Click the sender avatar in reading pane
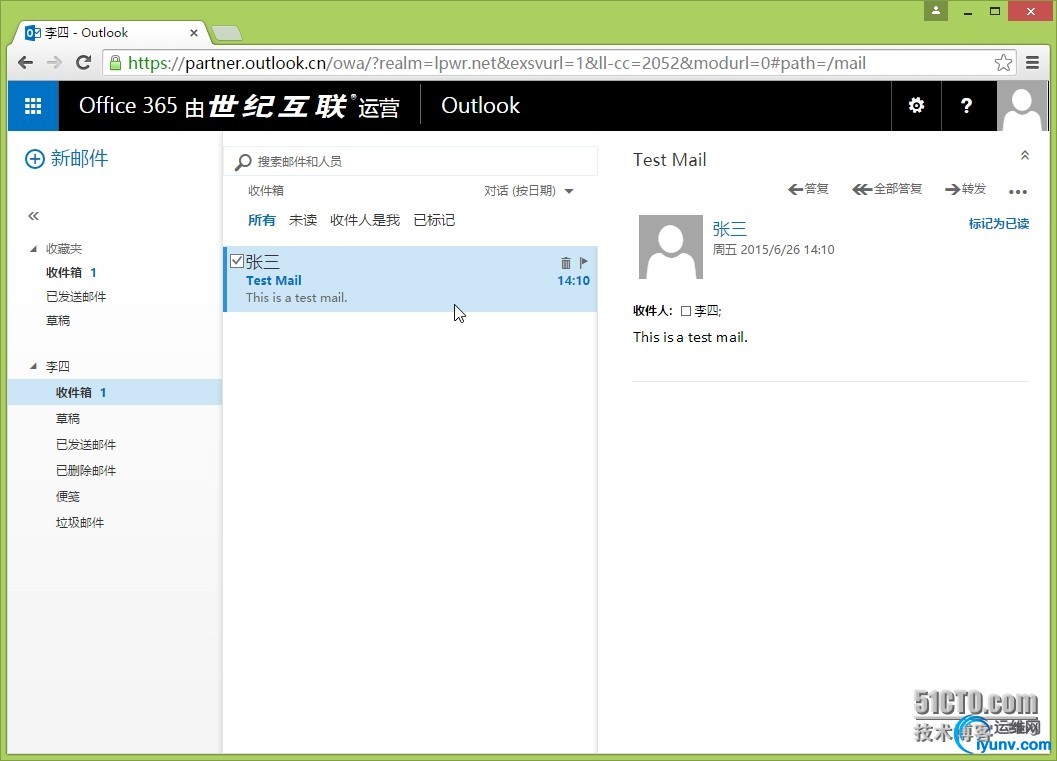 671,247
